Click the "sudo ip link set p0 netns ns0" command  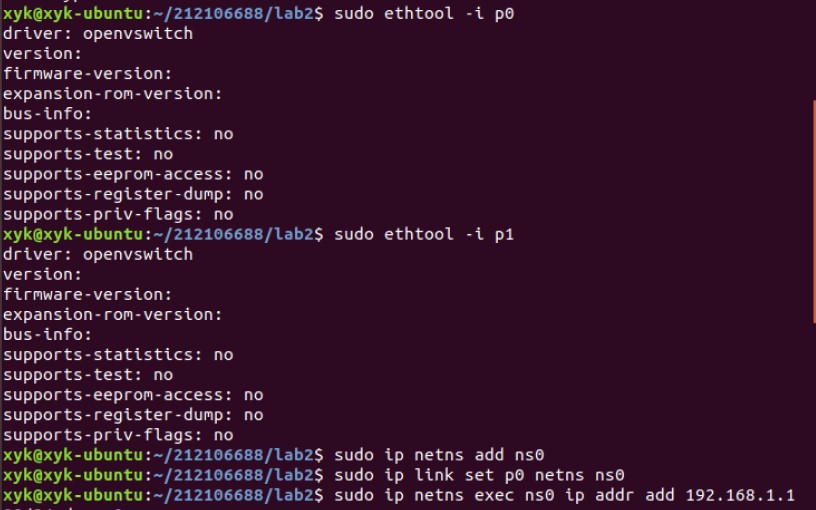(479, 475)
